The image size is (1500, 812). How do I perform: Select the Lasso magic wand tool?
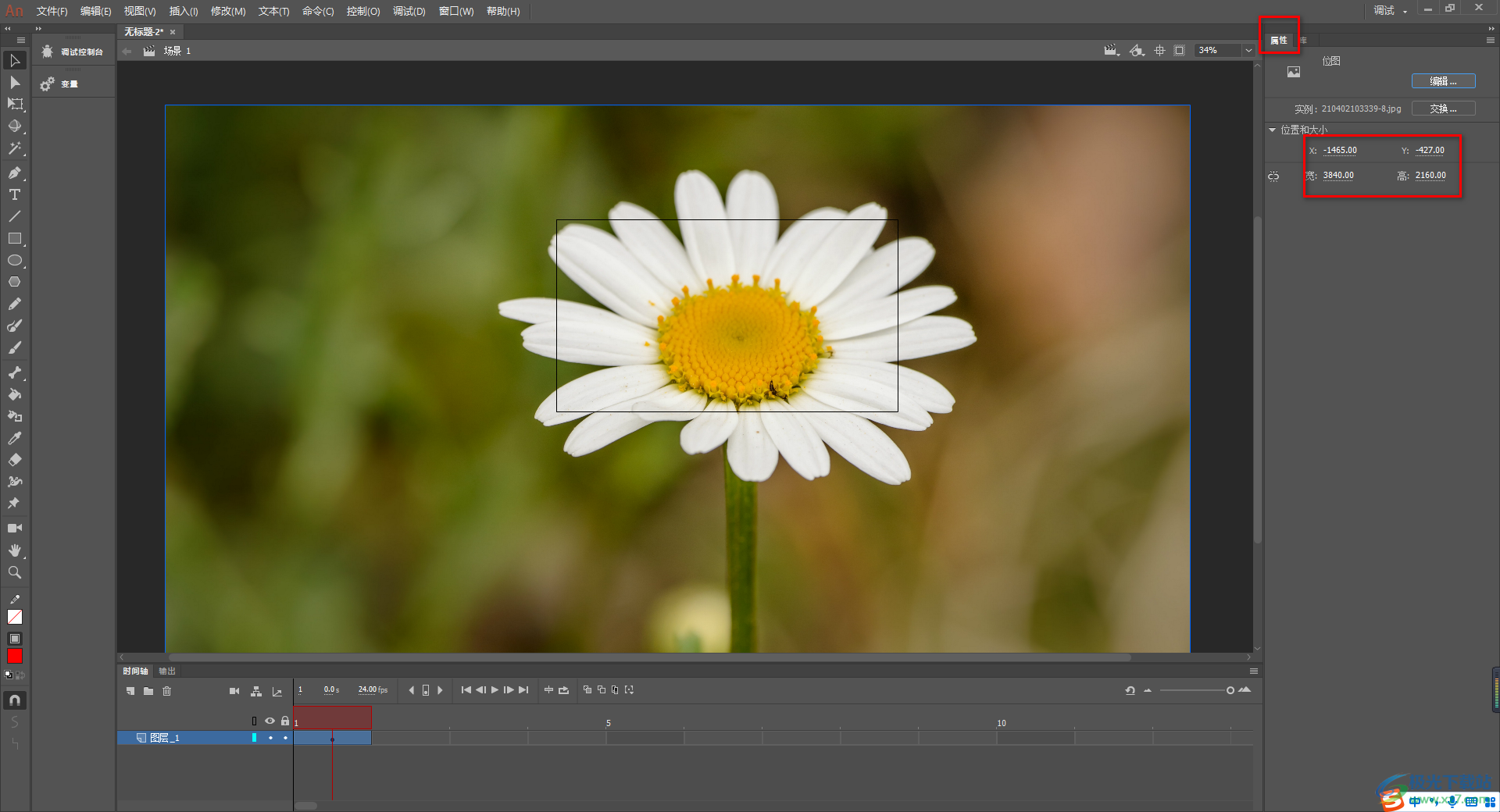(x=15, y=148)
